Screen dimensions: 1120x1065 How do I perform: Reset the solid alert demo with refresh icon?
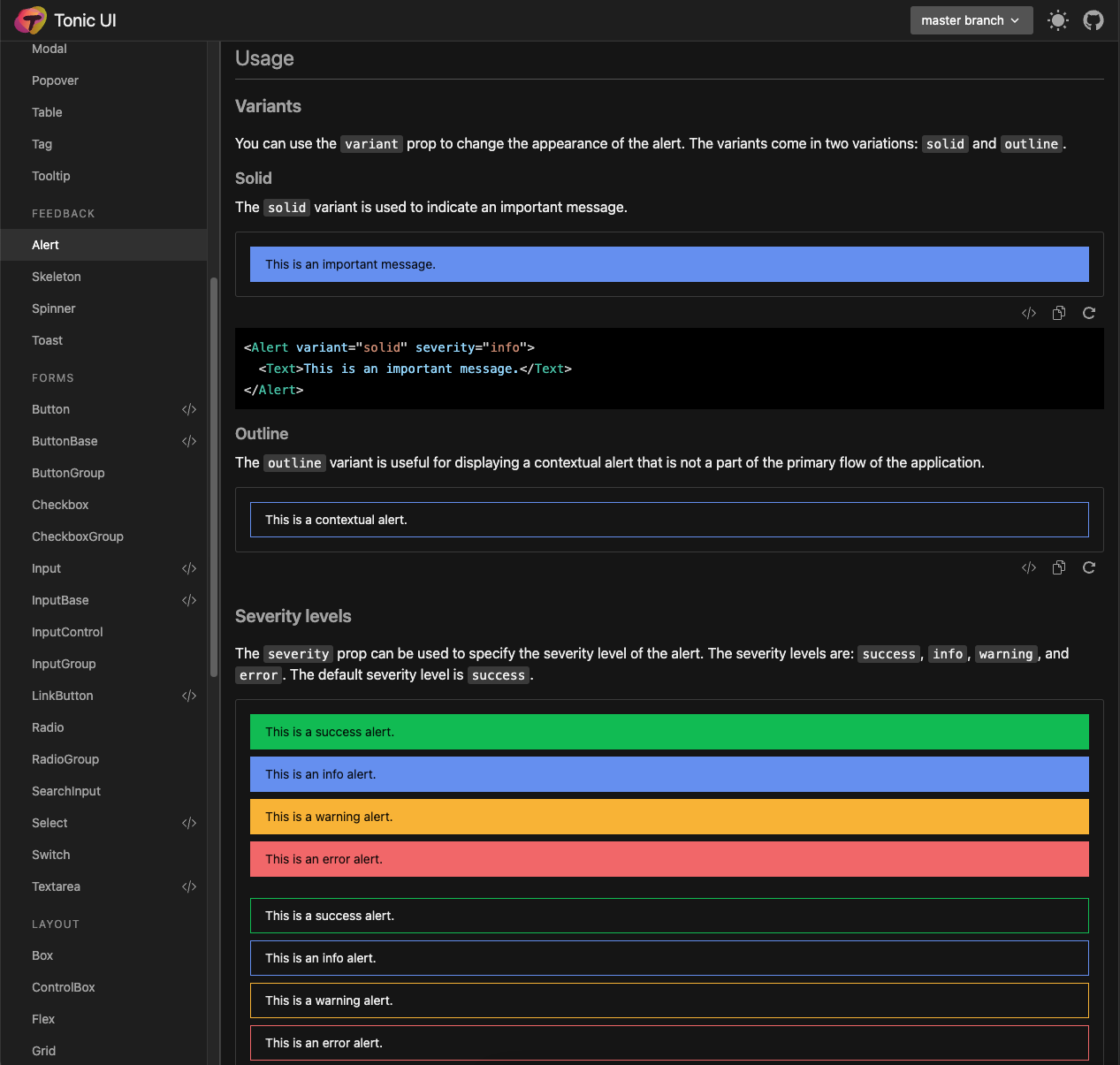coord(1088,312)
